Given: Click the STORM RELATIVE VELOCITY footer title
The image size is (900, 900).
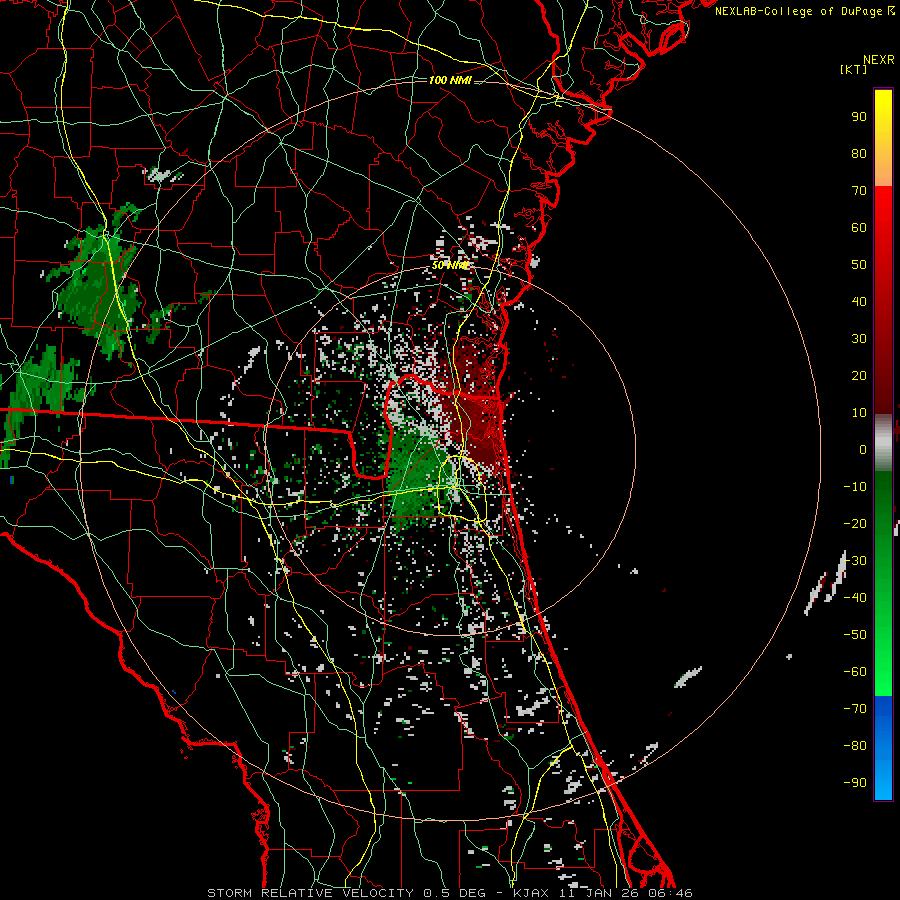Looking at the screenshot, I should (x=310, y=893).
